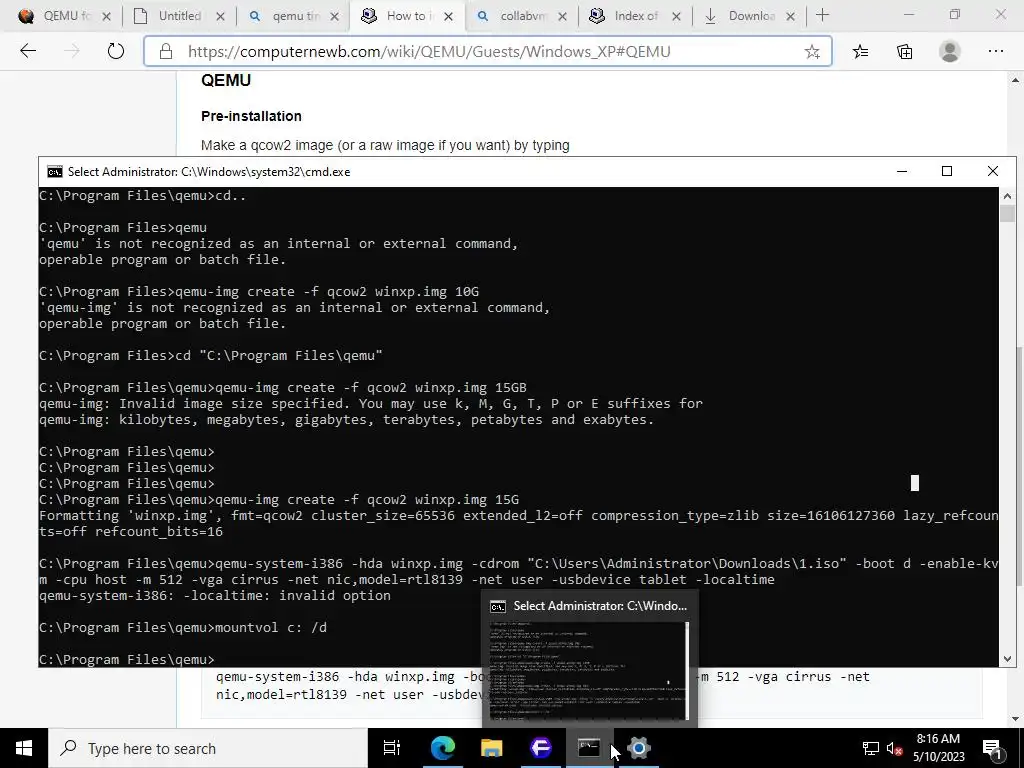Open the browser profile avatar
This screenshot has height=768, width=1024.
point(950,52)
